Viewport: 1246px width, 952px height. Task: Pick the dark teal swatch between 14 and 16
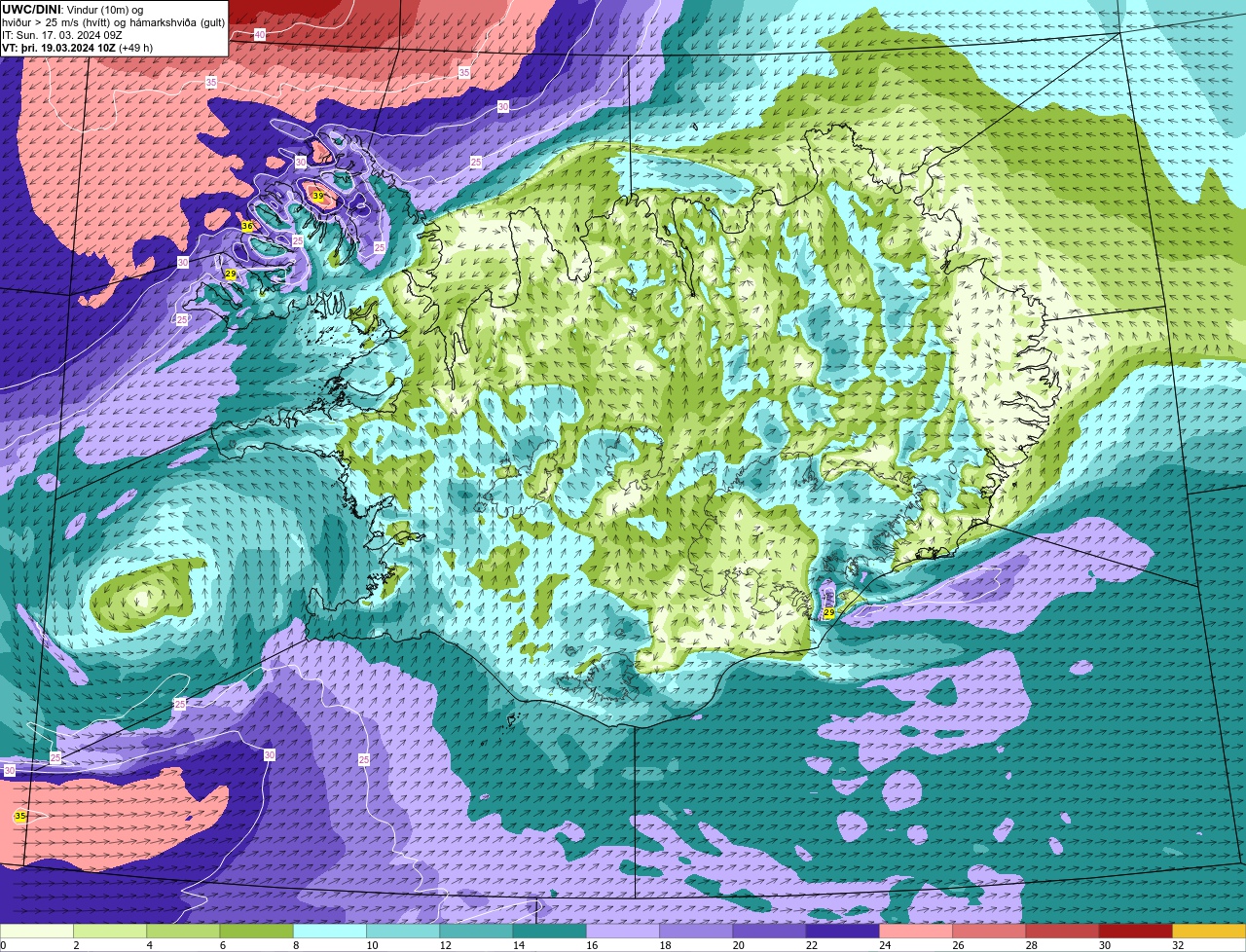click(549, 931)
